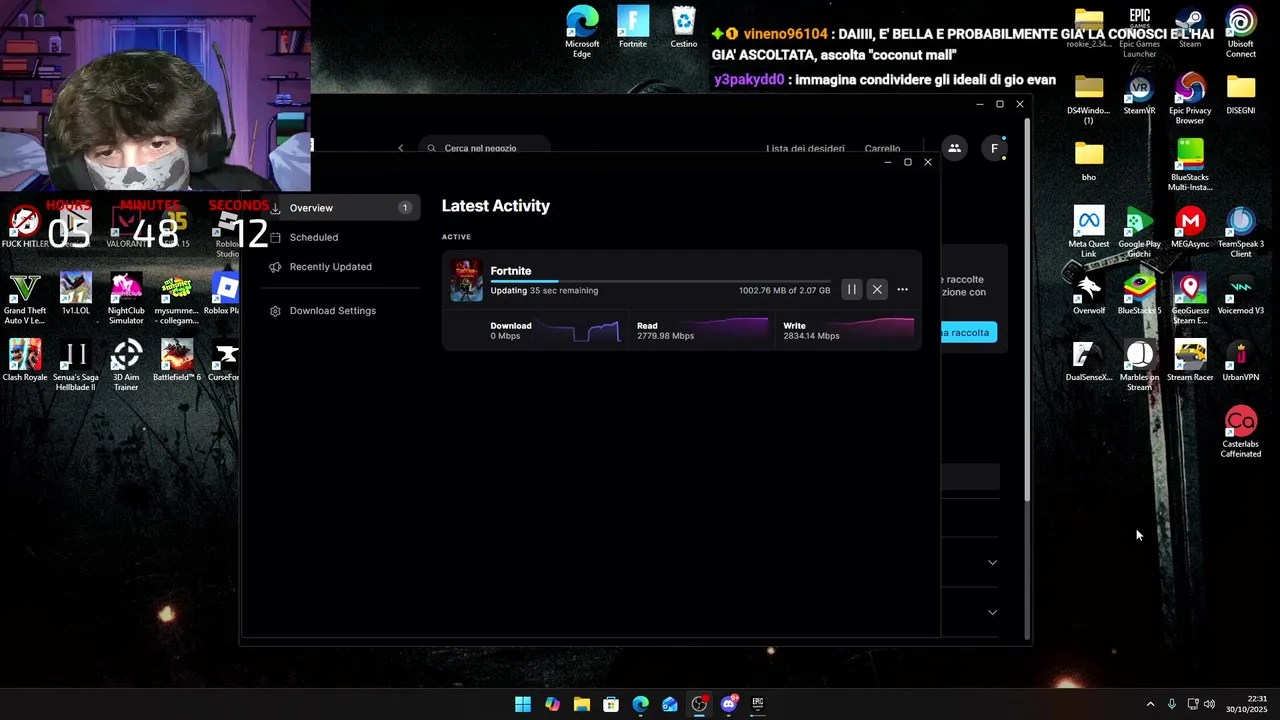Open 1v1.LOL desktop shortcut

[76, 295]
